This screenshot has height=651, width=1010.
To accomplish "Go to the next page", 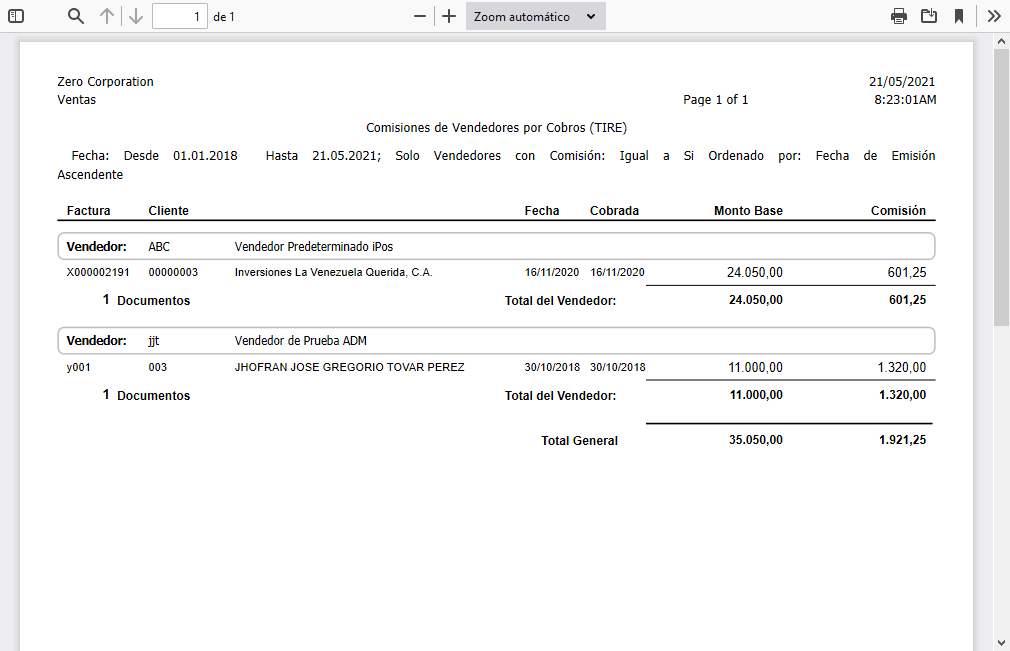I will (x=135, y=16).
